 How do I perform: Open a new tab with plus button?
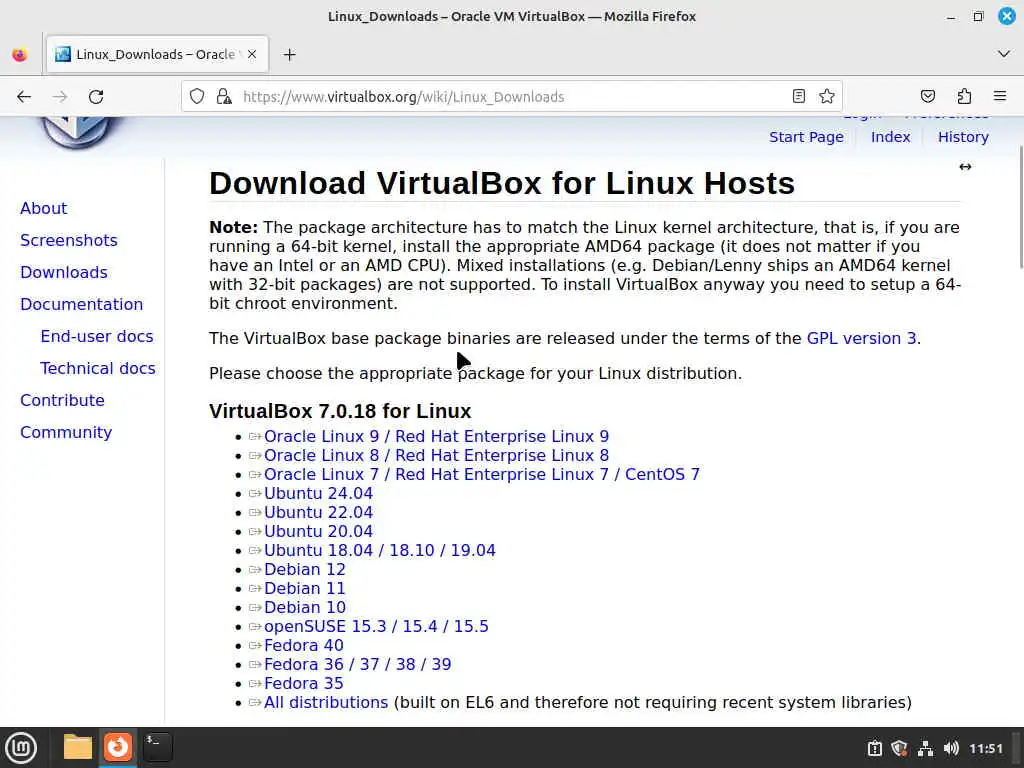coord(289,55)
